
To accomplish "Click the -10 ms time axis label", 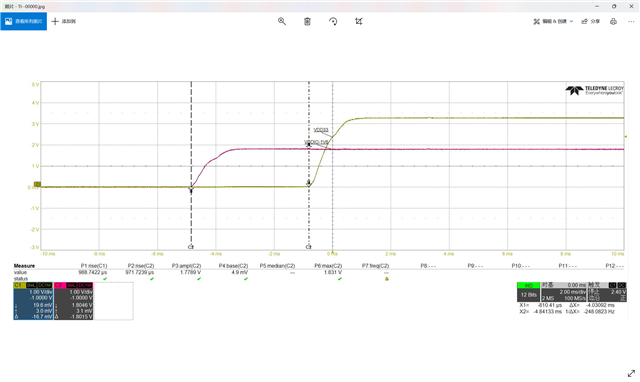I will [48, 254].
